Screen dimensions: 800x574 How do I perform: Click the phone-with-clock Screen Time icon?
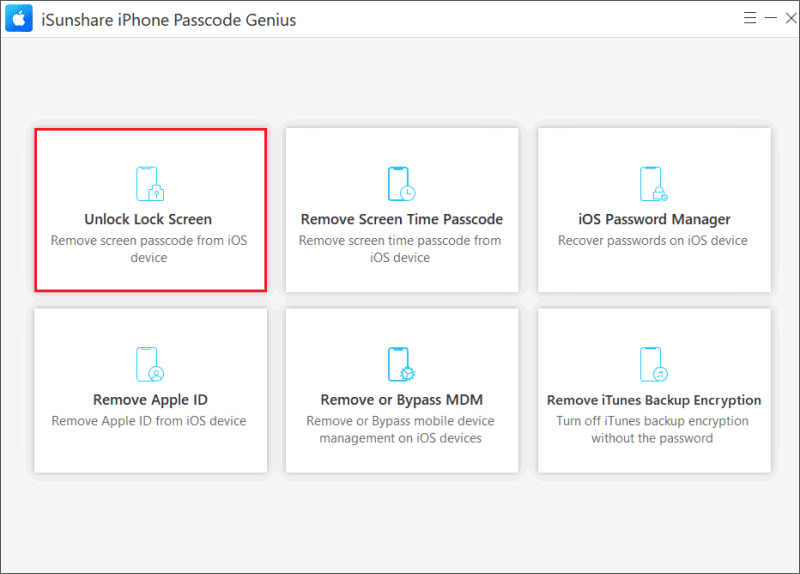[x=402, y=185]
